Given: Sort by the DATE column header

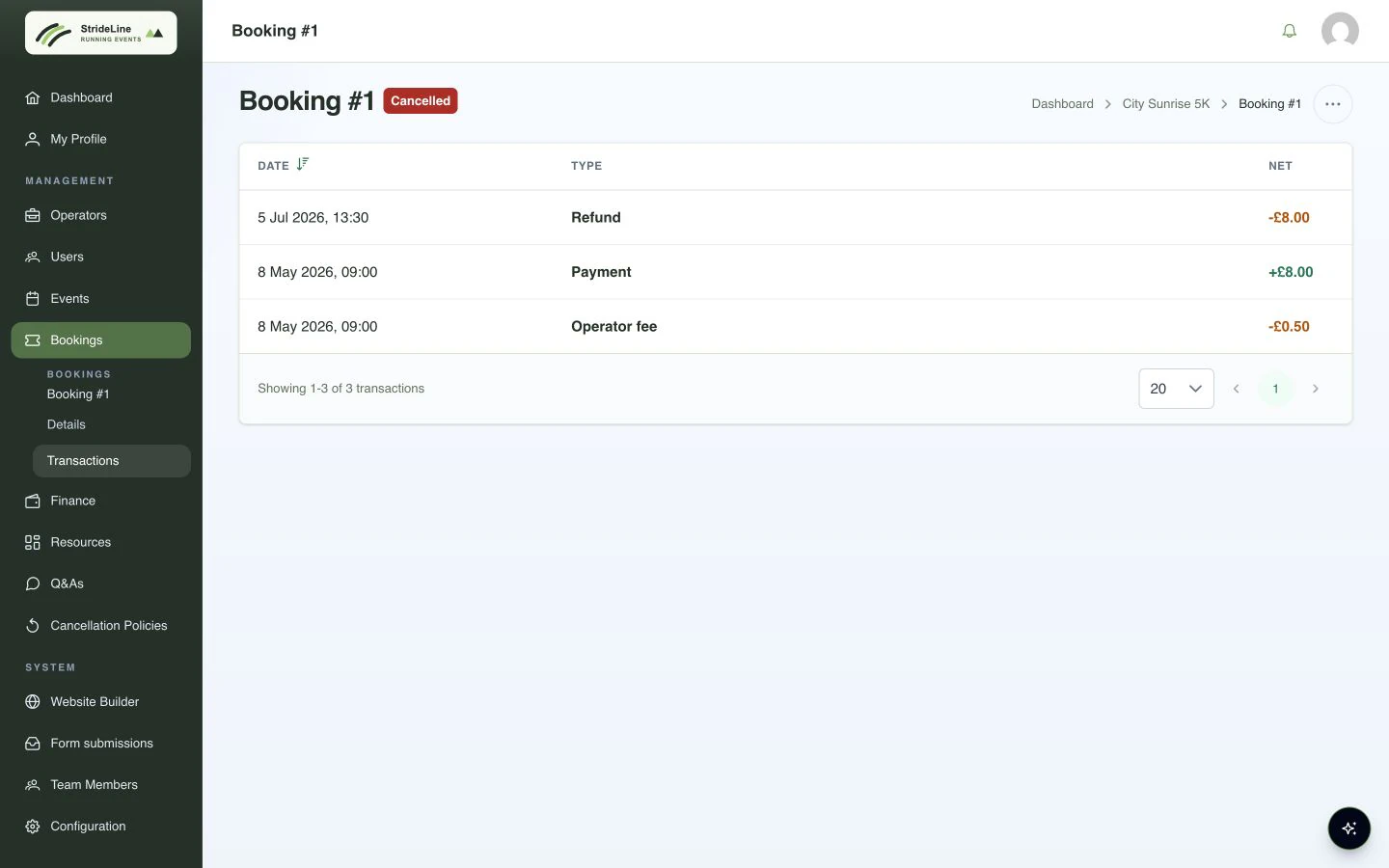Looking at the screenshot, I should click(x=273, y=166).
